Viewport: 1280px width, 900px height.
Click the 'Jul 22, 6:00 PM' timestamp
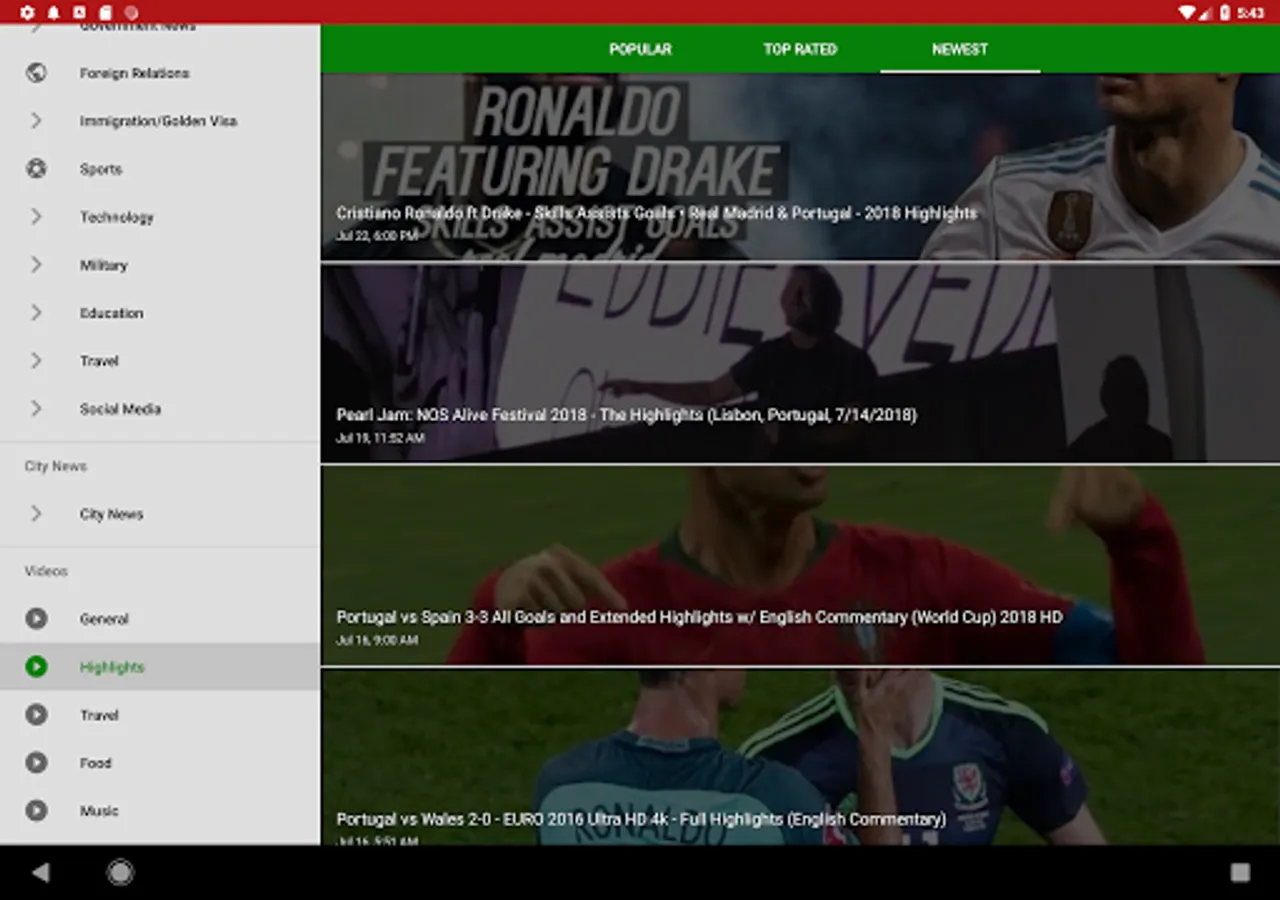(377, 236)
